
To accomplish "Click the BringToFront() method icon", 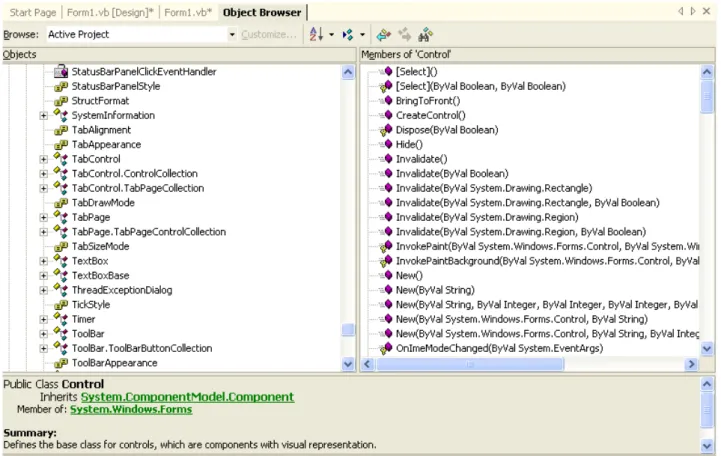I will 385,101.
